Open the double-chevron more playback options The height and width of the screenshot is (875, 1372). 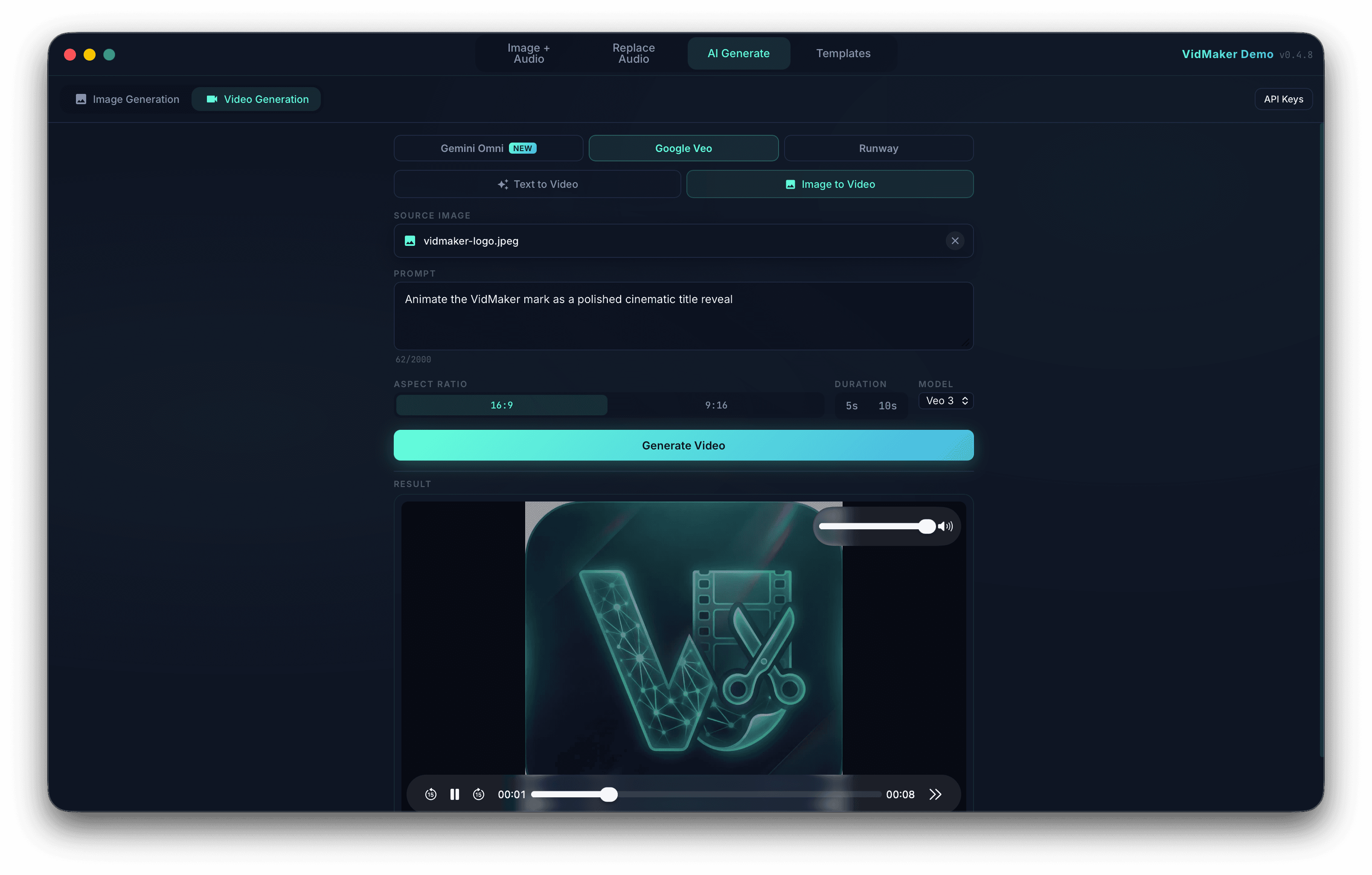point(935,794)
